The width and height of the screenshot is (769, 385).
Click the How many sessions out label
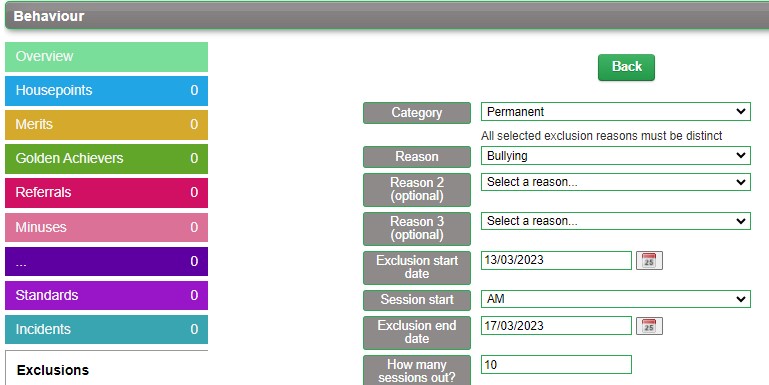pos(417,370)
